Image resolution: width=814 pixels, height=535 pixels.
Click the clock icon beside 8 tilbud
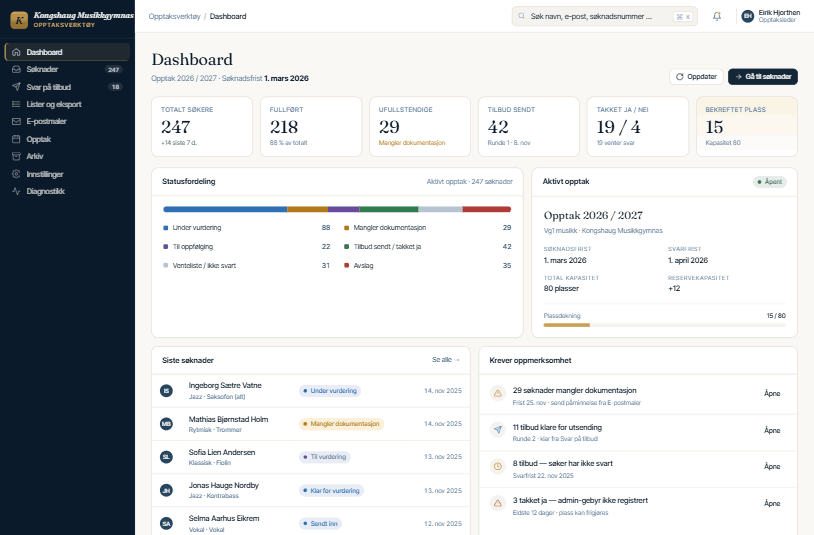click(x=497, y=466)
